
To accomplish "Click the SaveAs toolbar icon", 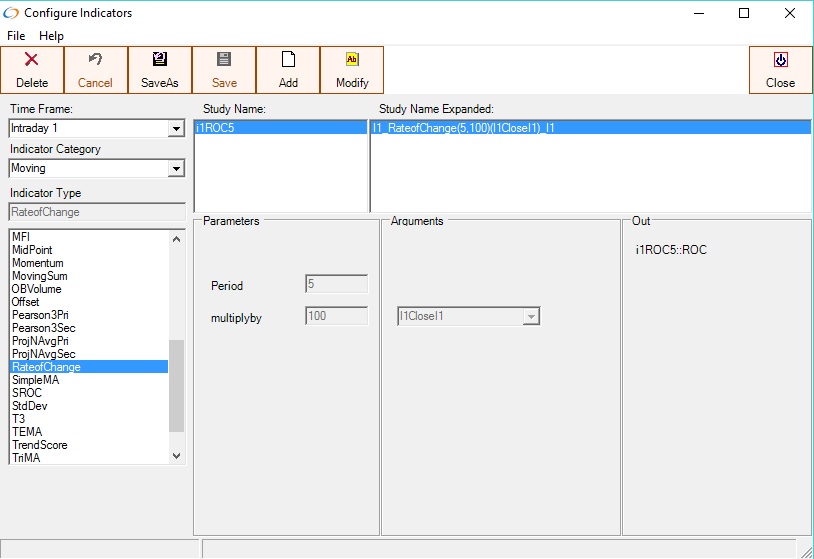I will point(160,60).
